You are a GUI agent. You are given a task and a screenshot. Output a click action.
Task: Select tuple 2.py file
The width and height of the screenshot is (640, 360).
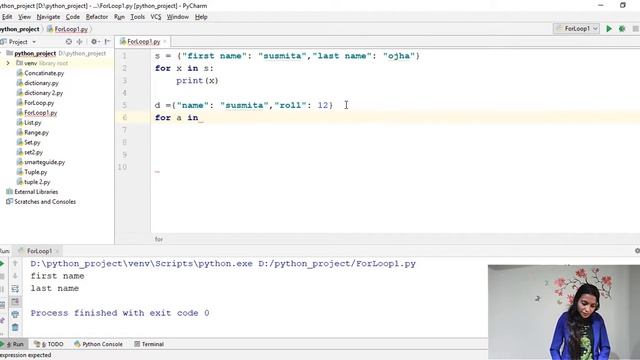click(x=37, y=182)
